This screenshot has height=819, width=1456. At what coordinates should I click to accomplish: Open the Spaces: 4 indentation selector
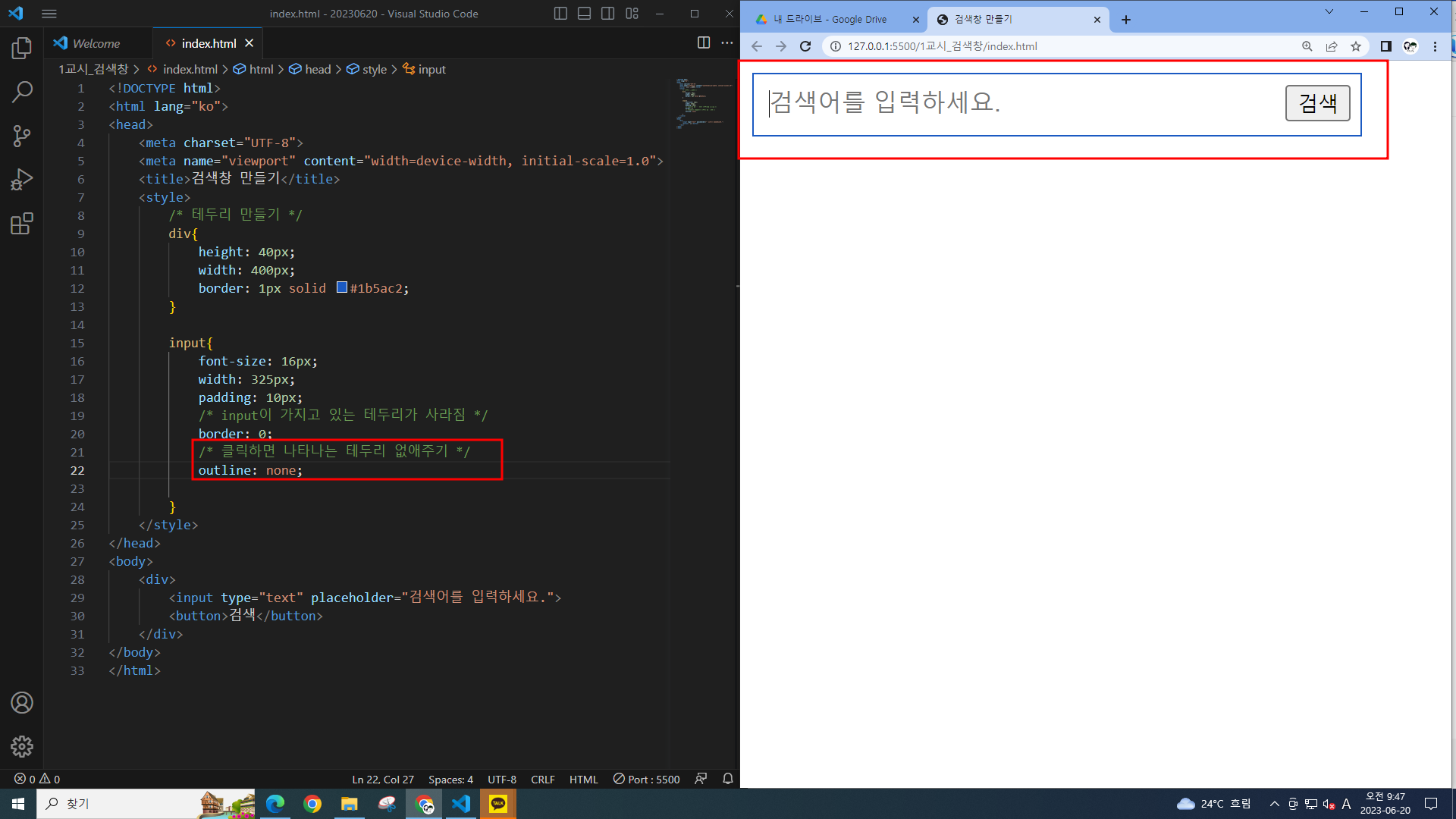tap(450, 780)
